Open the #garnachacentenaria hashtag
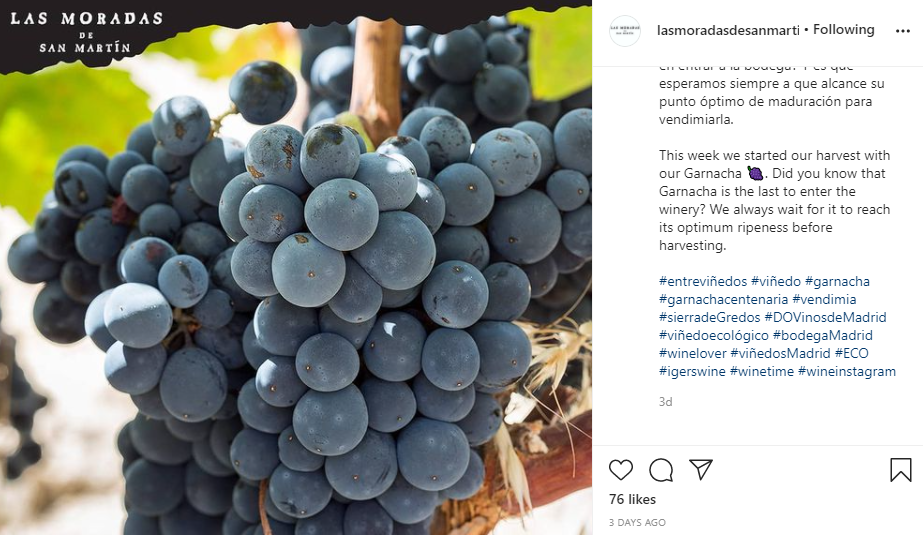This screenshot has width=923, height=535. pos(722,299)
